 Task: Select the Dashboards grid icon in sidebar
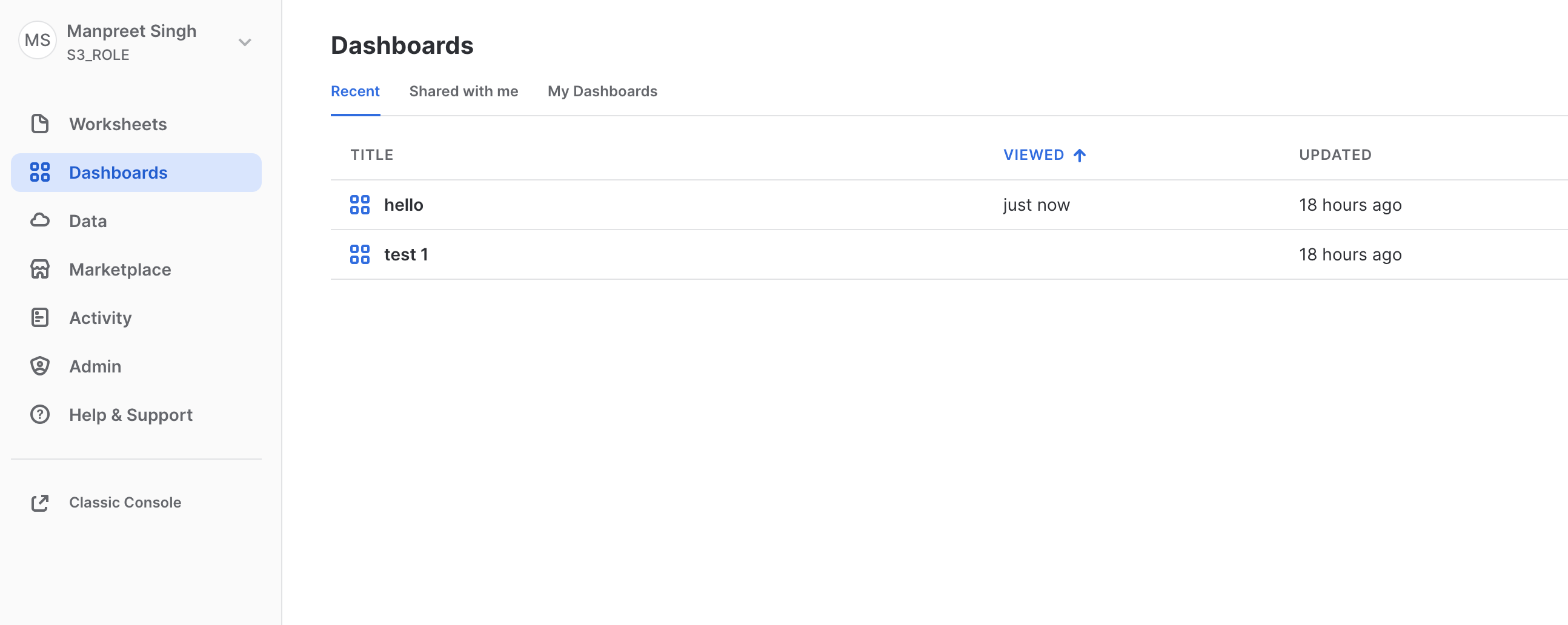click(39, 172)
